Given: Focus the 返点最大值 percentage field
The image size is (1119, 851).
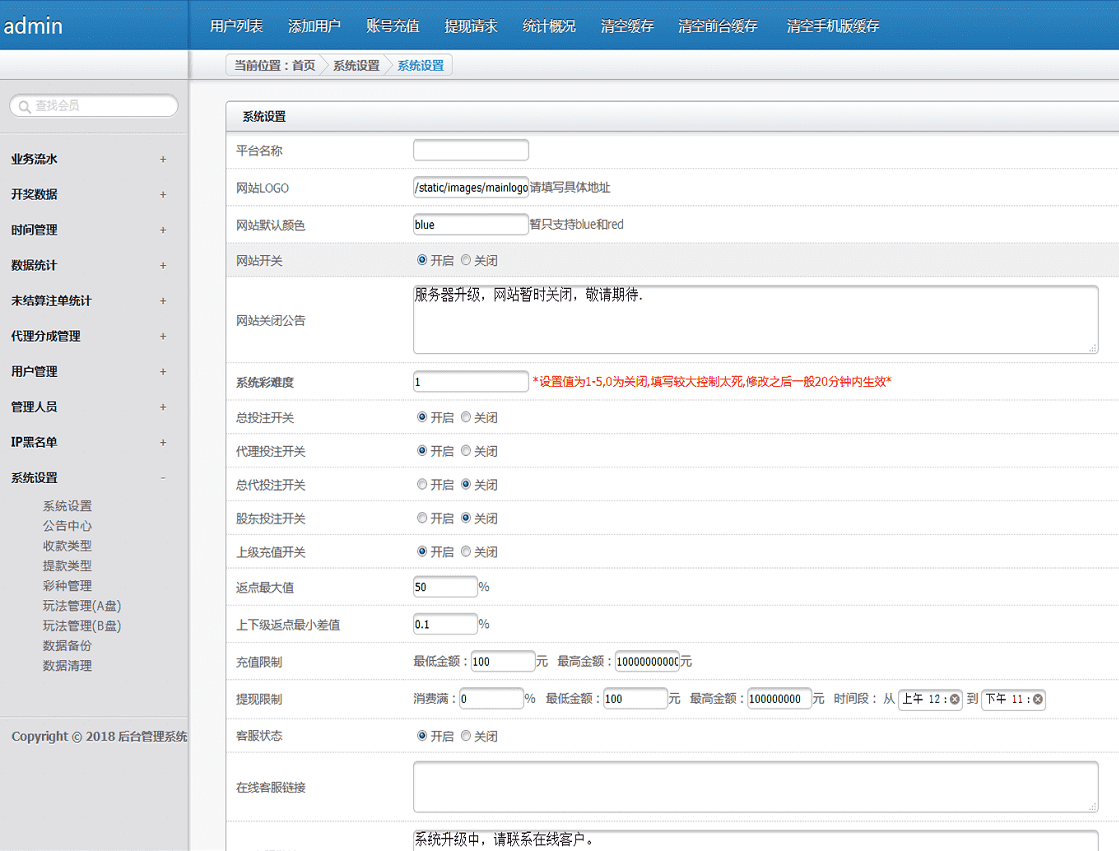Looking at the screenshot, I should [444, 587].
